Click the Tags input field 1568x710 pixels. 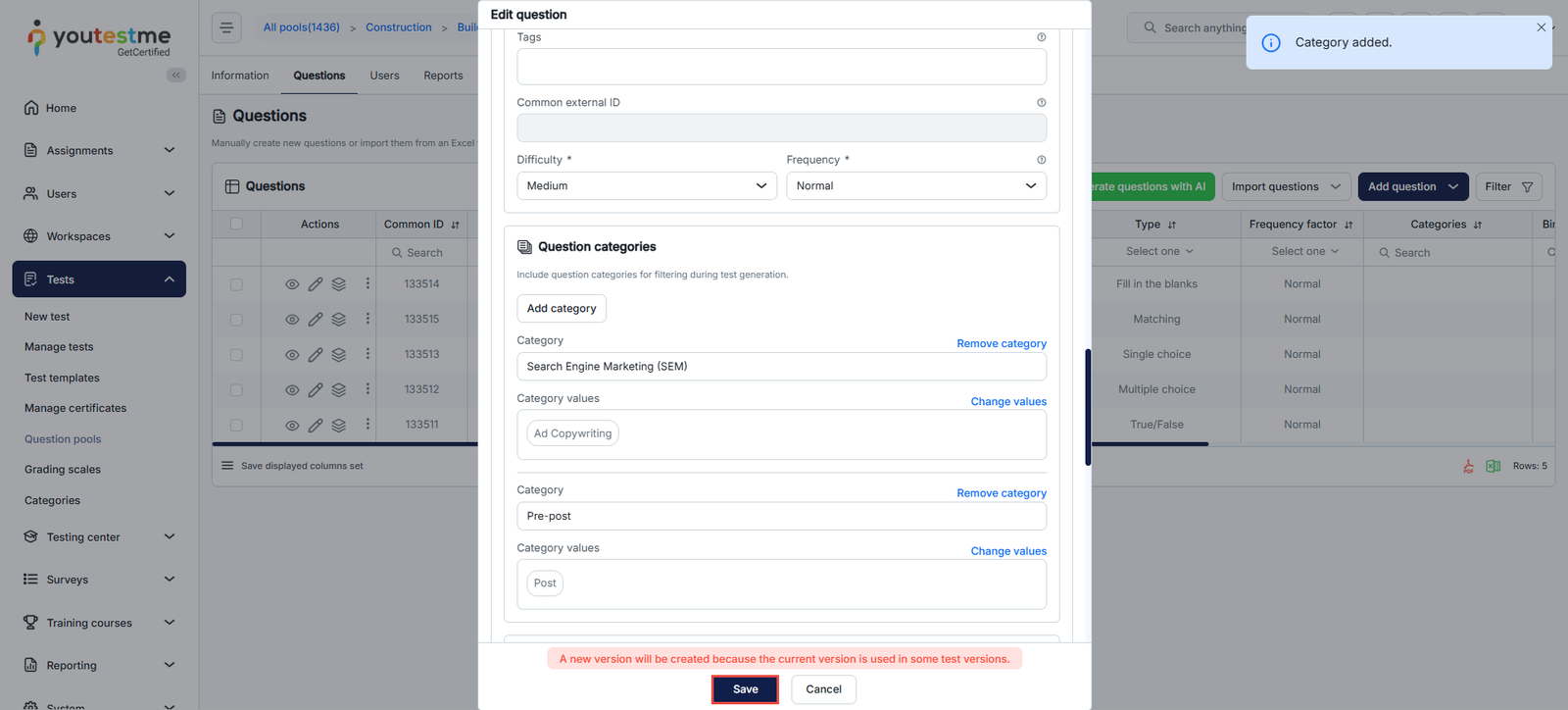coord(781,67)
